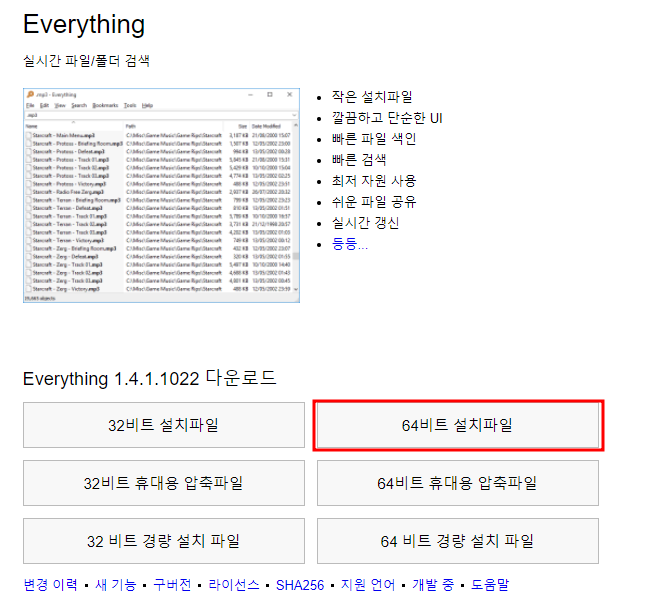Image resolution: width=645 pixels, height=614 pixels.
Task: Download the 64비트 설치파일 installer
Action: click(x=458, y=425)
